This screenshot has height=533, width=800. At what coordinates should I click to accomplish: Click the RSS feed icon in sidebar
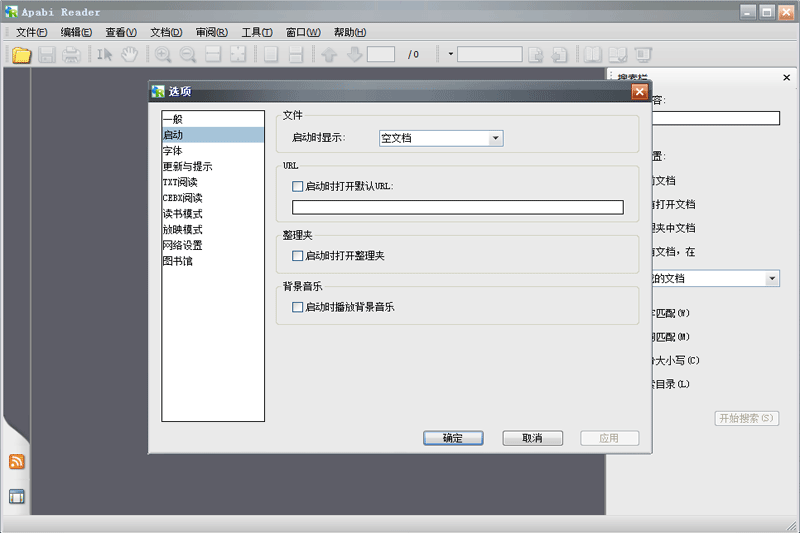point(16,462)
